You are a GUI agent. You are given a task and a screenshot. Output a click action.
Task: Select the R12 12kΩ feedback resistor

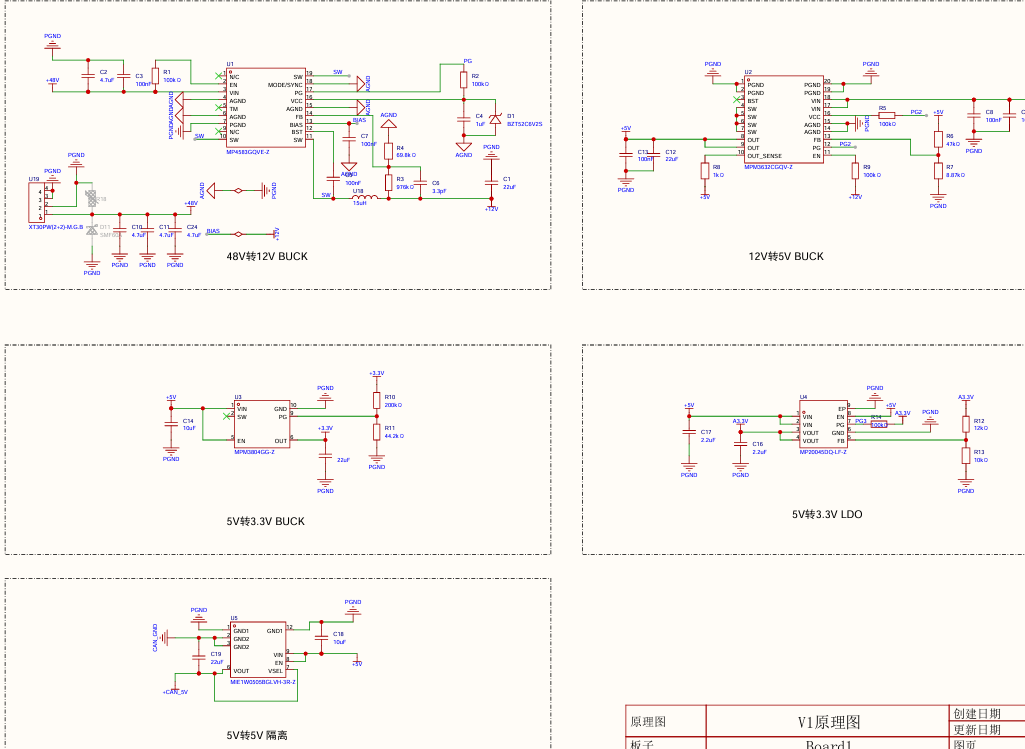966,424
